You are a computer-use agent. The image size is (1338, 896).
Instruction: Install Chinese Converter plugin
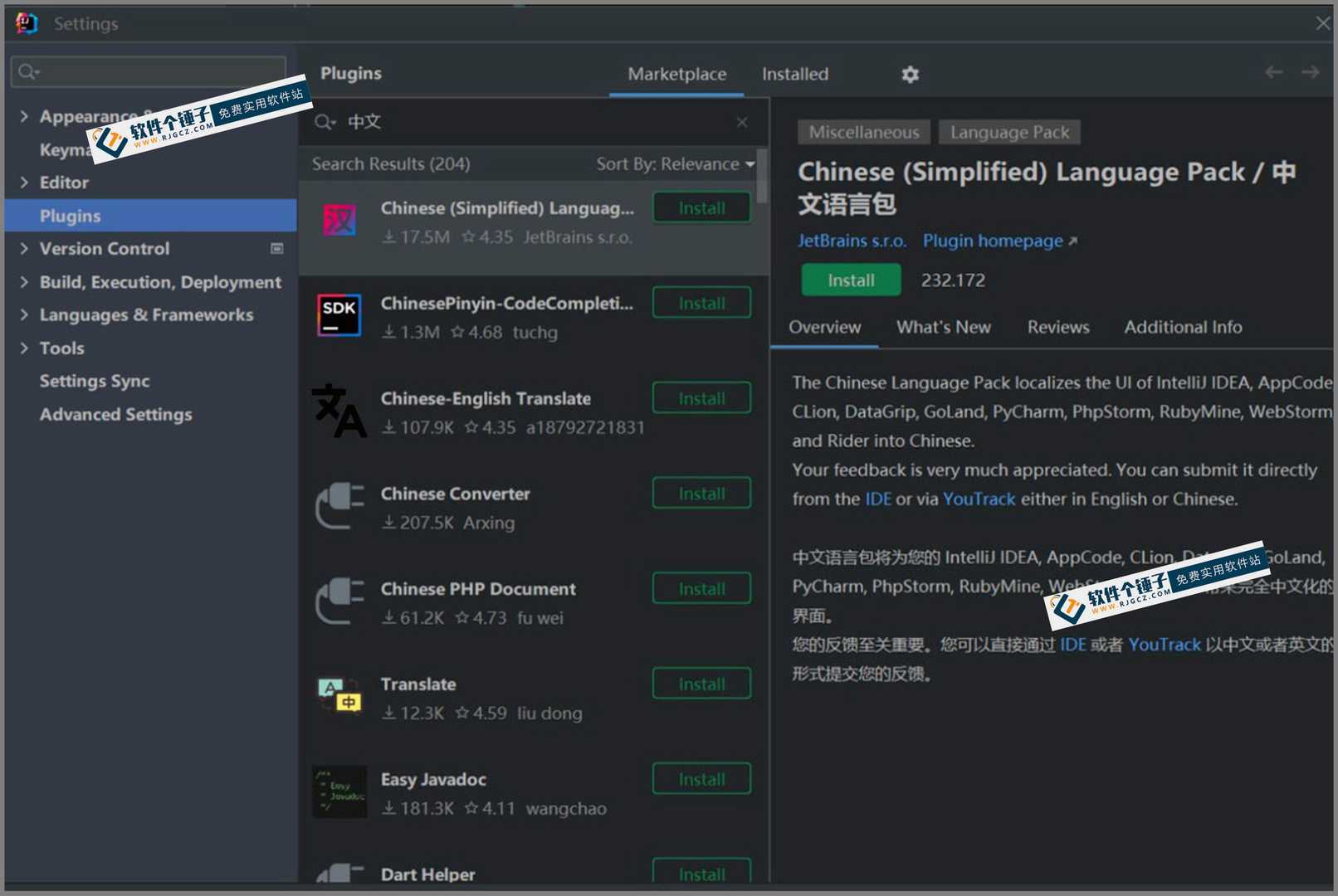click(701, 494)
